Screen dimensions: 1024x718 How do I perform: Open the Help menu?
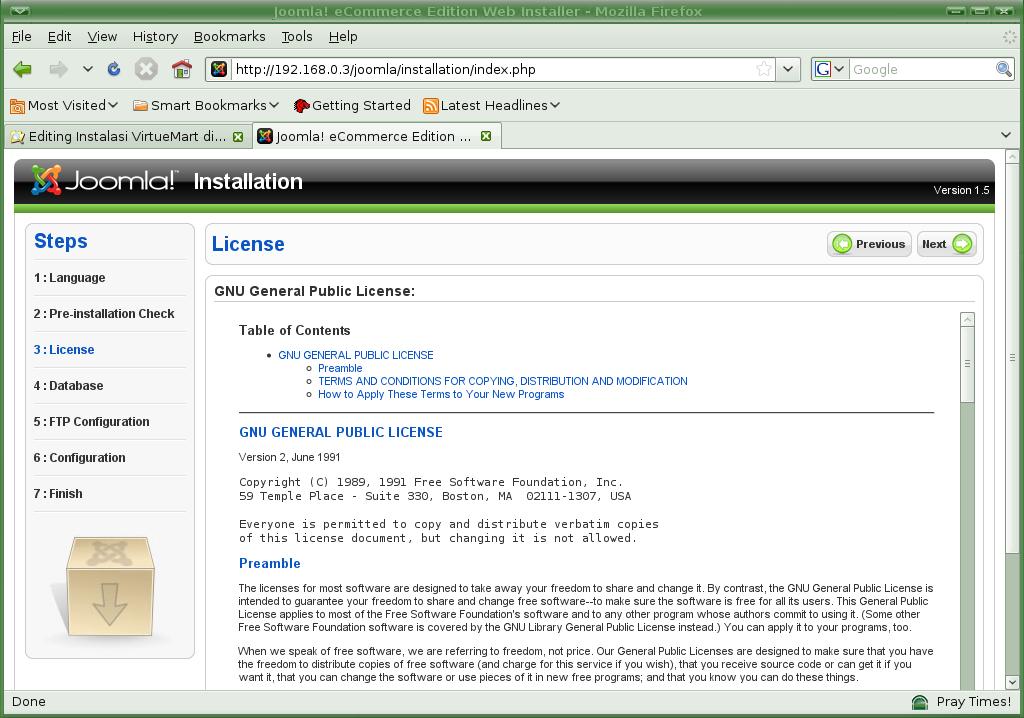[343, 37]
